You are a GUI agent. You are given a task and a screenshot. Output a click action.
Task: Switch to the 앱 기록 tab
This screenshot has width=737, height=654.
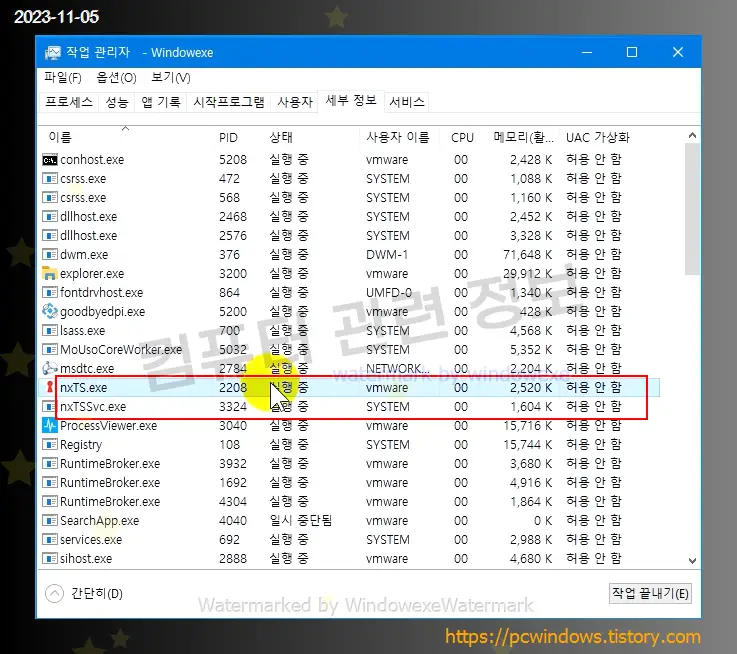[x=161, y=102]
